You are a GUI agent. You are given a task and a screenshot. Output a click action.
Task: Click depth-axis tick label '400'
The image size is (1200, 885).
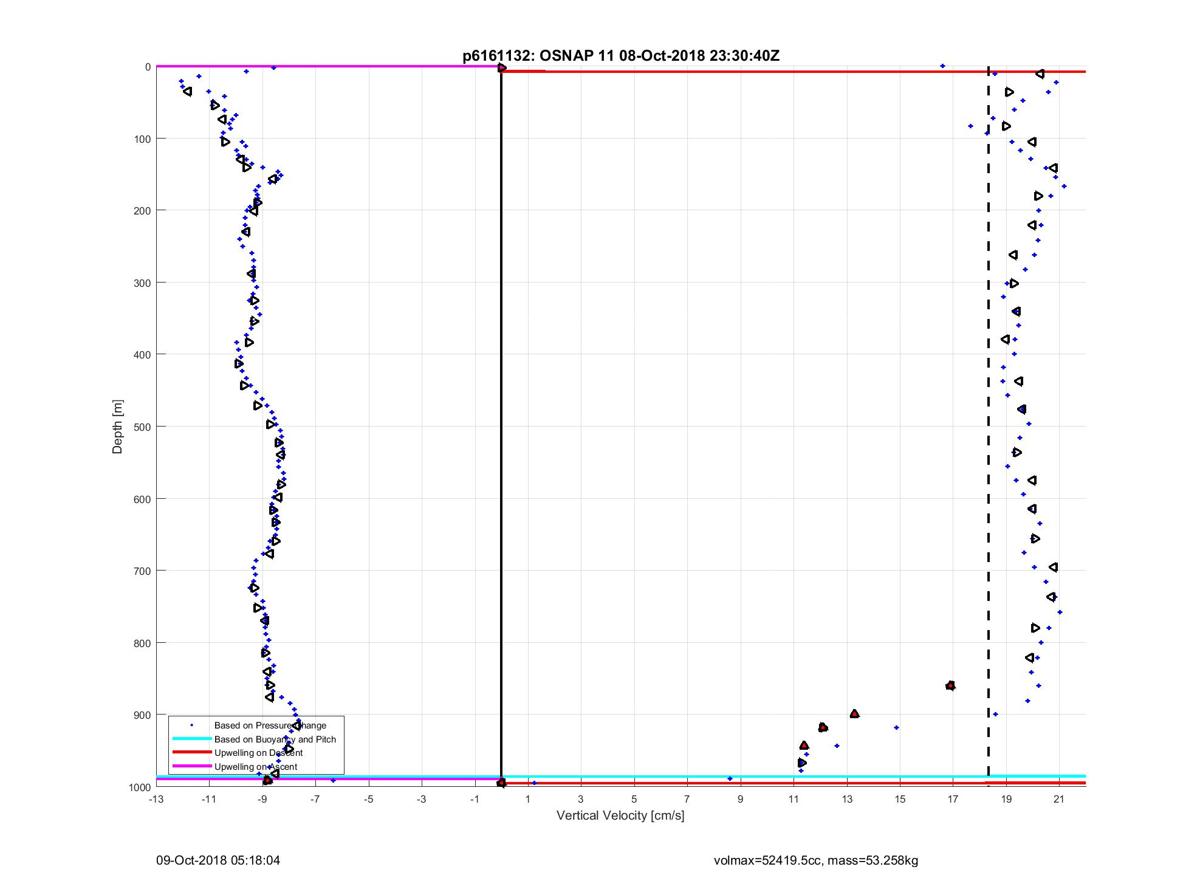click(x=142, y=355)
